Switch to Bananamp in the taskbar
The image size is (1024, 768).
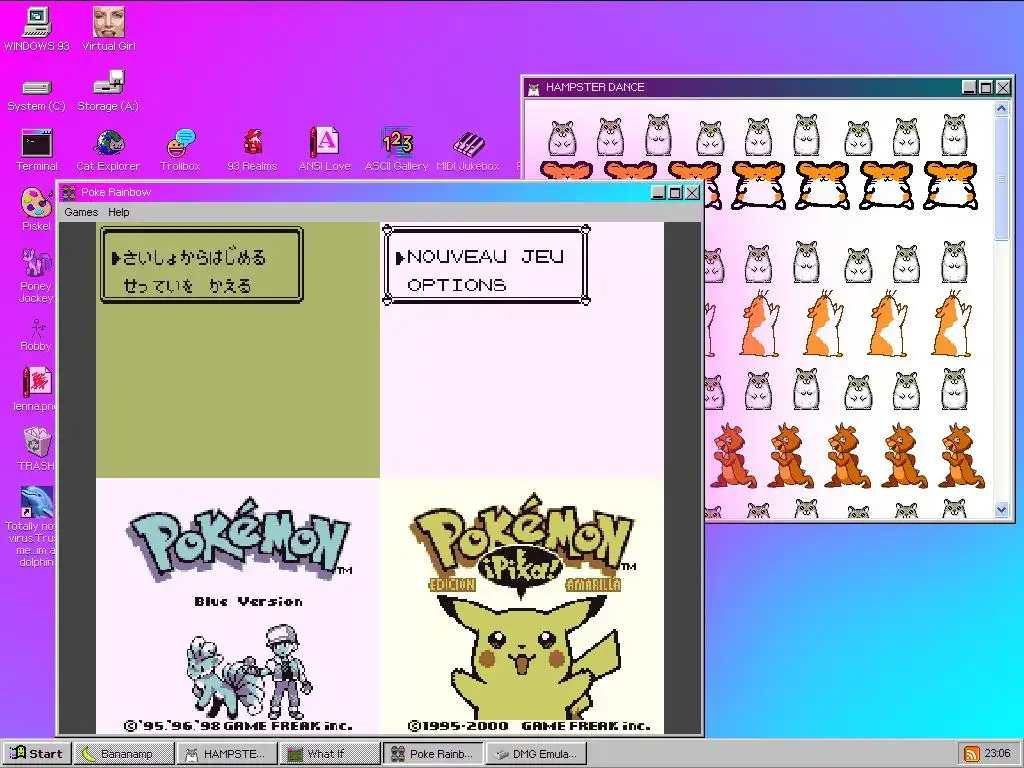pos(124,753)
